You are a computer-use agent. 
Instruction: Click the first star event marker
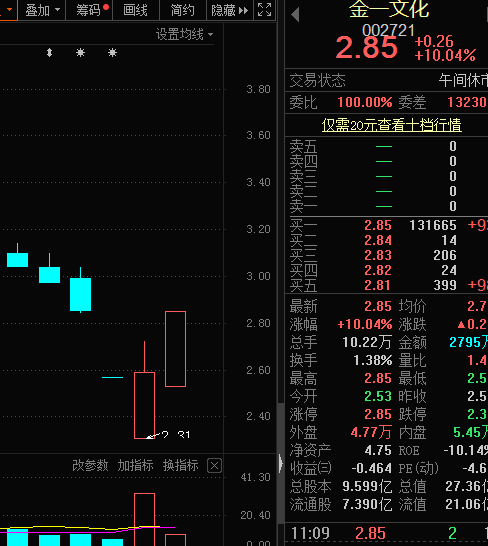coord(80,53)
